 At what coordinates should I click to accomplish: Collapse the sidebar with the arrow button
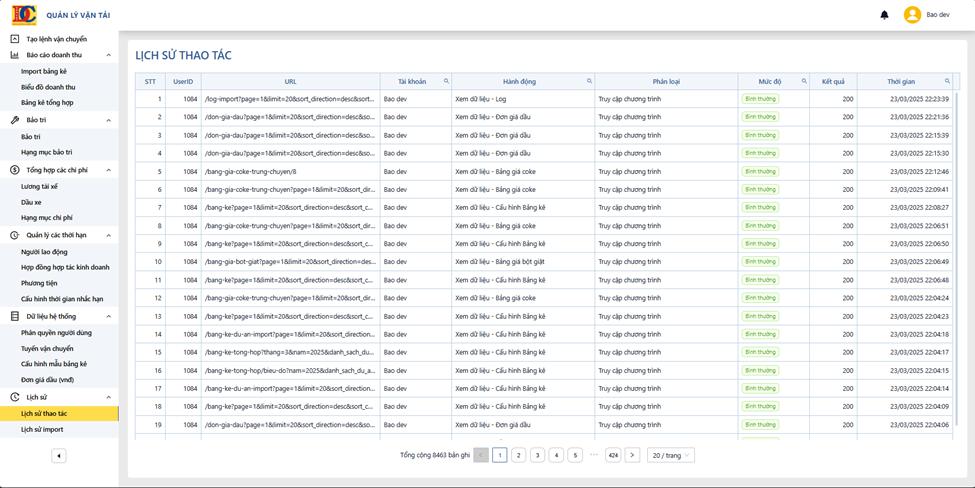click(x=58, y=456)
